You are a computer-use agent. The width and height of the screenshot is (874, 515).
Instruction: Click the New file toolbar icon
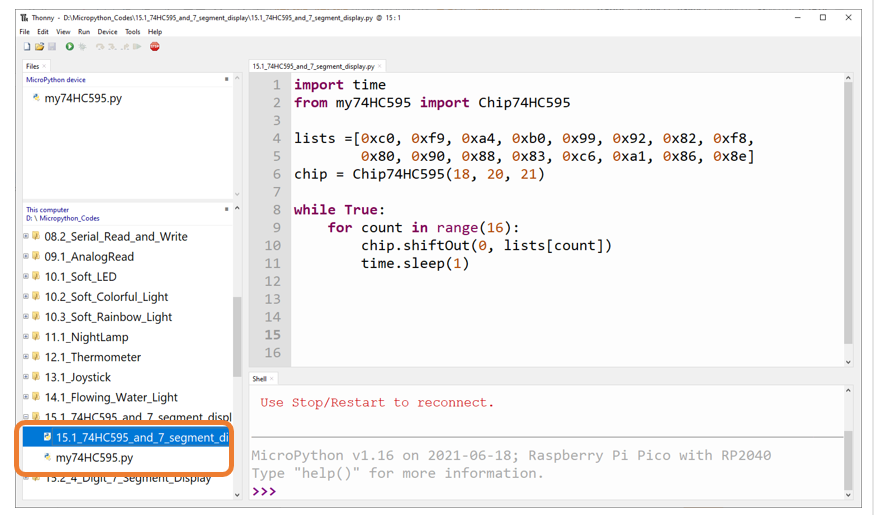[x=27, y=47]
